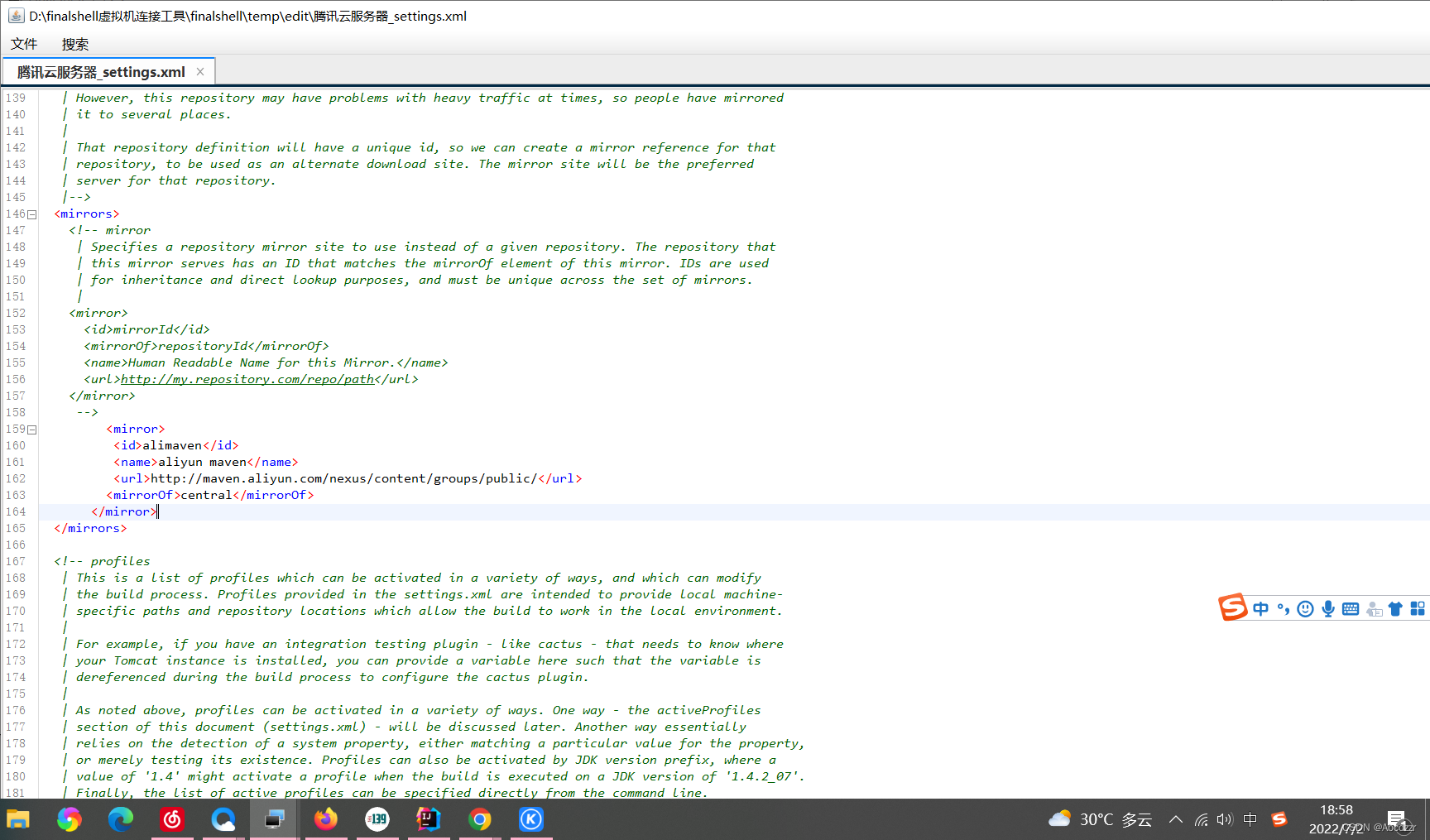Image resolution: width=1430 pixels, height=840 pixels.
Task: Click the mirrorOf central line
Action: (x=210, y=495)
